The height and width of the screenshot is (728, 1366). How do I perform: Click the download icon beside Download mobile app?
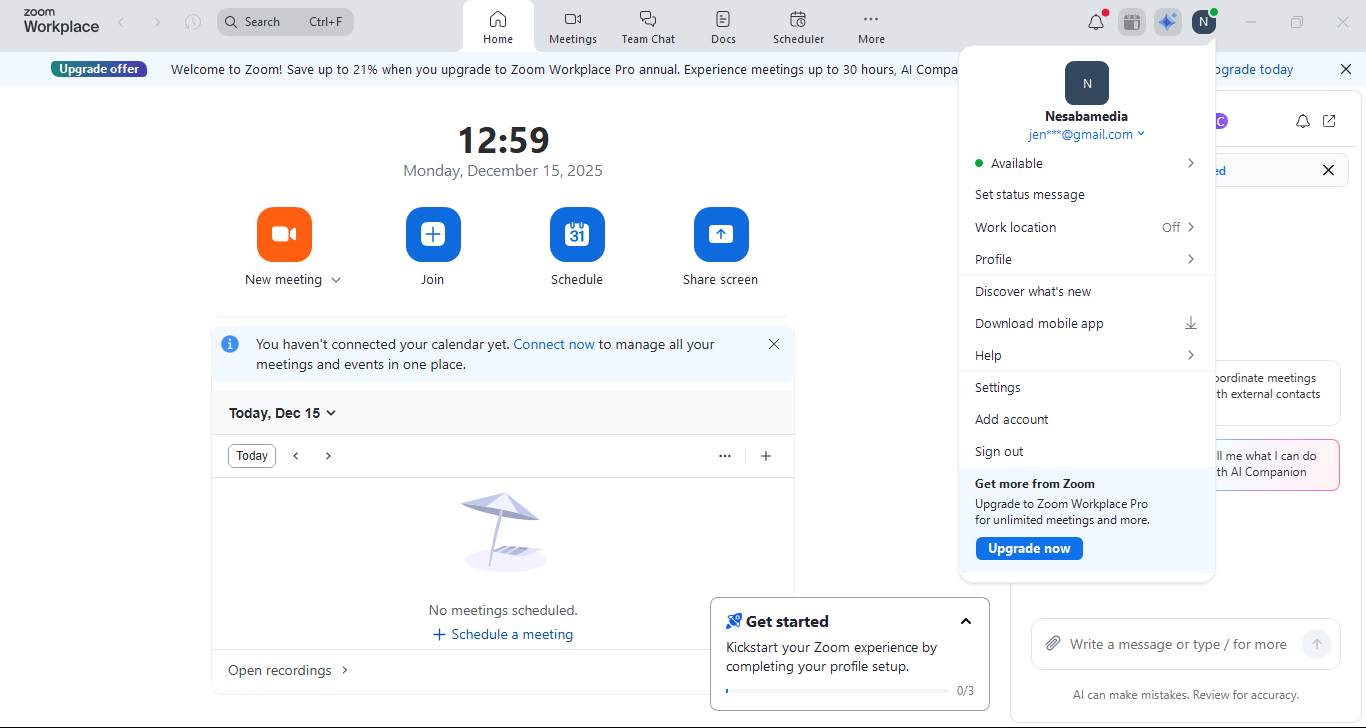[x=1190, y=323]
